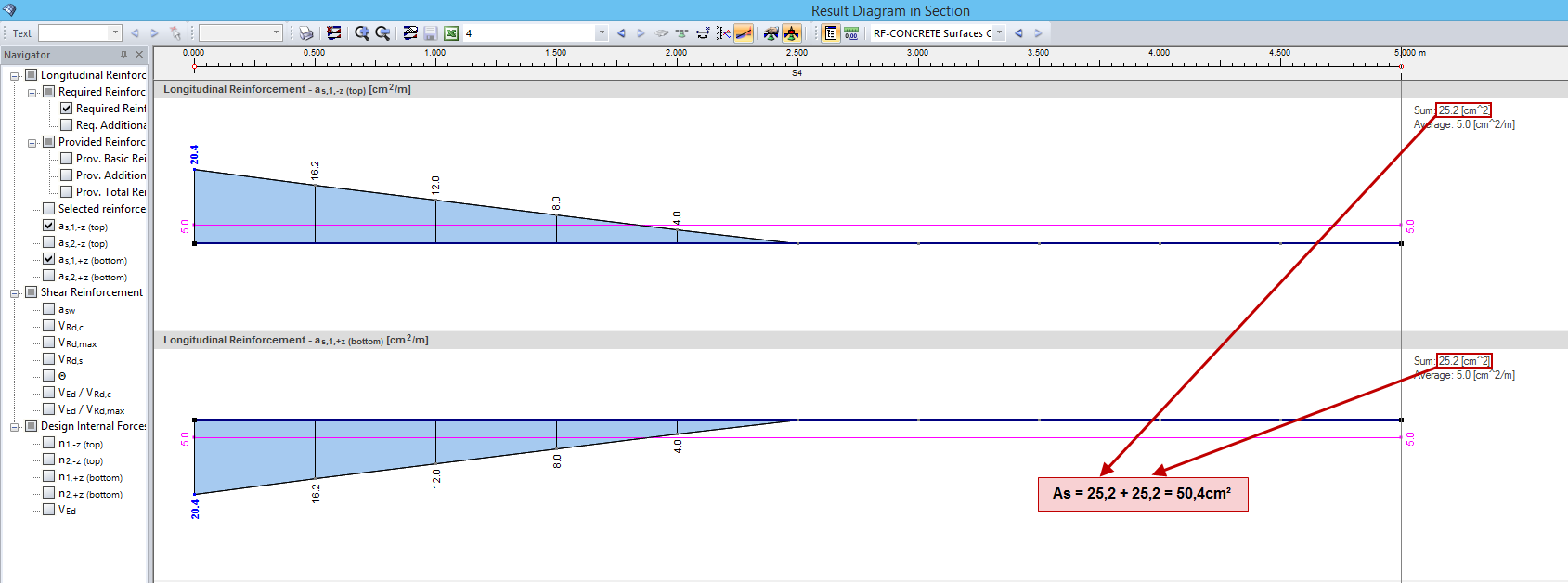Collapse Provided Reinforcement tree node
This screenshot has height=583, width=1568.
click(x=32, y=143)
